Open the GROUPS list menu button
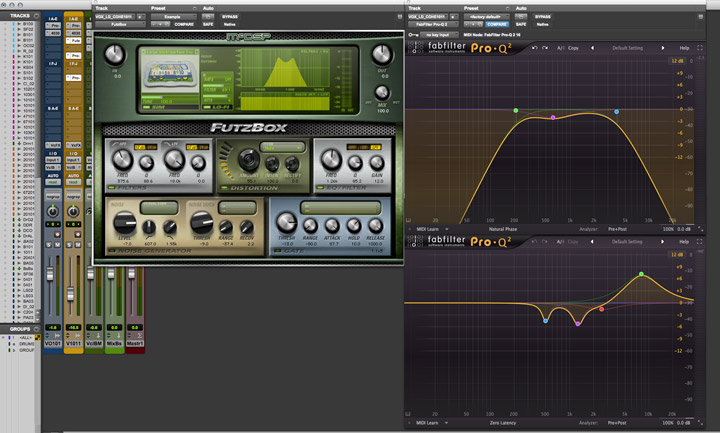This screenshot has height=433, width=720. [x=36, y=329]
